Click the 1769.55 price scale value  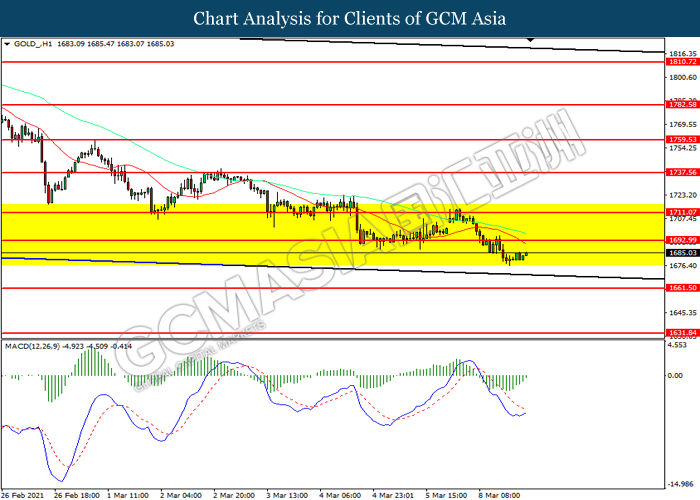(683, 124)
